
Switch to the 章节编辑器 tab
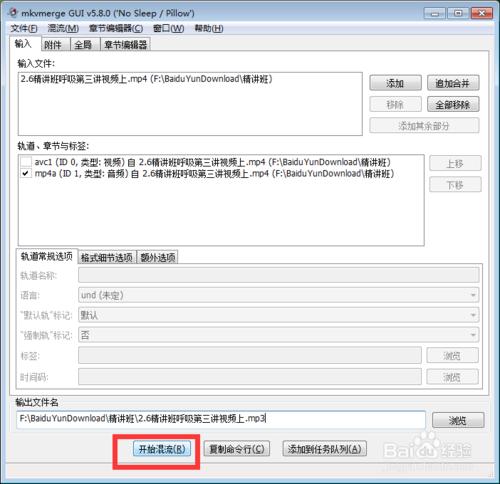point(126,45)
